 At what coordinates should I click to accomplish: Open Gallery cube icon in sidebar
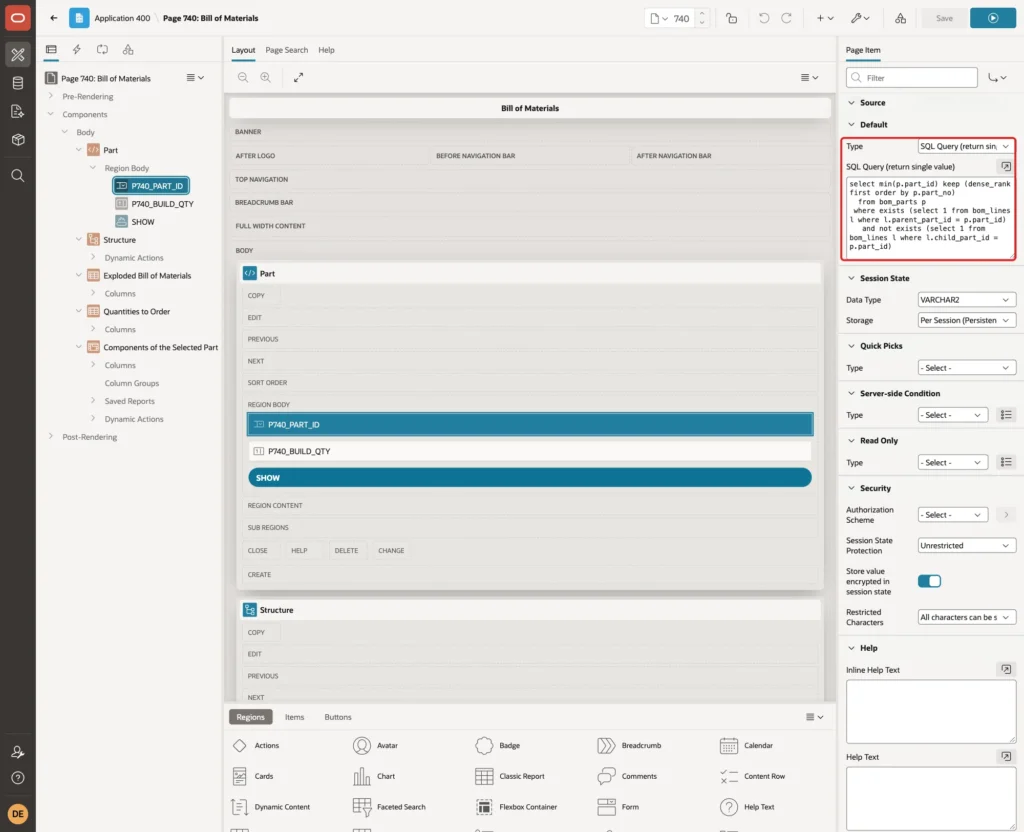click(18, 140)
